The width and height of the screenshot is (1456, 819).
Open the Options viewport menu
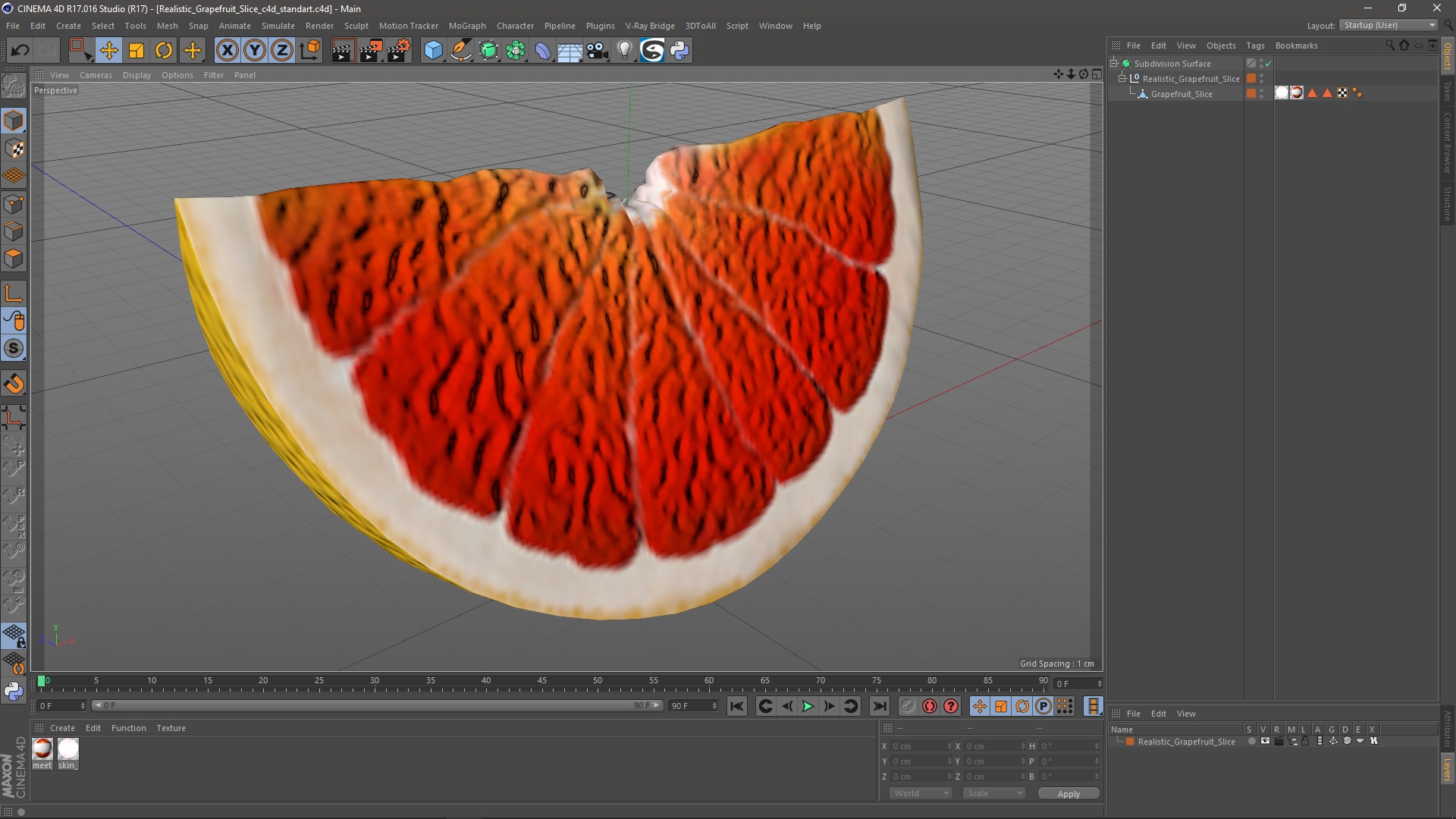[x=177, y=75]
